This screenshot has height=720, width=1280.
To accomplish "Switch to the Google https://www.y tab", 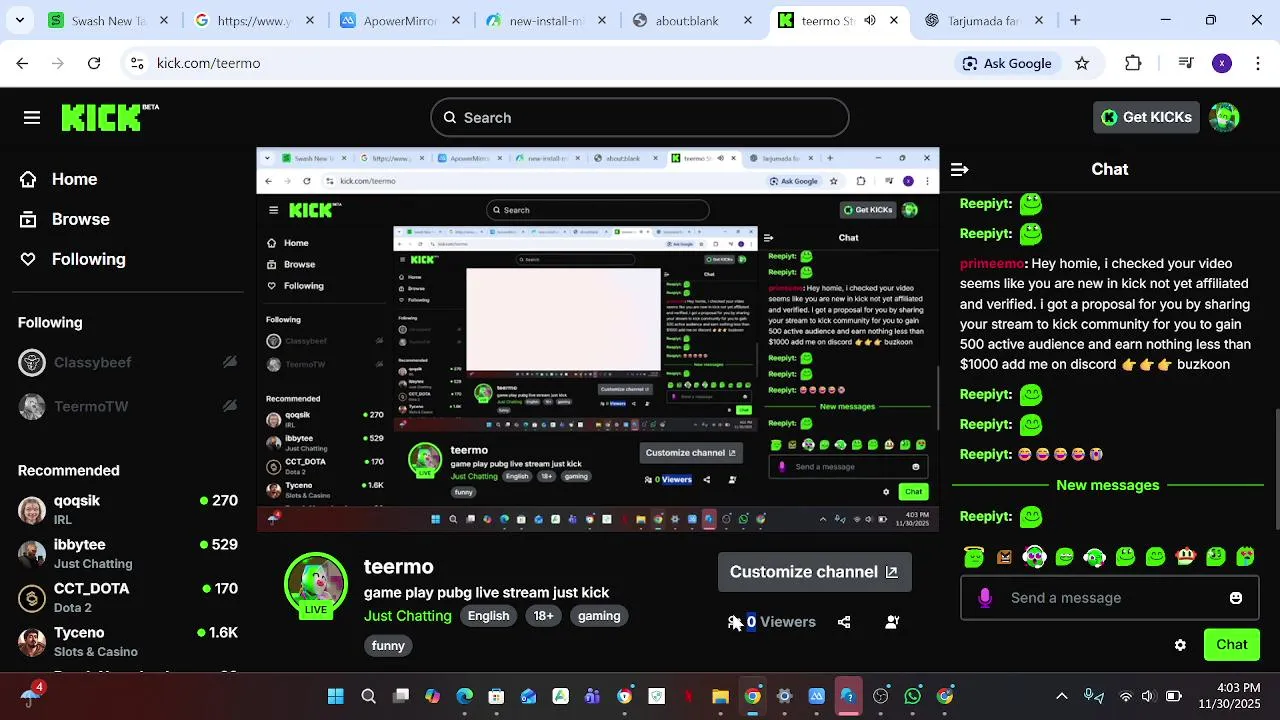I will click(x=255, y=20).
